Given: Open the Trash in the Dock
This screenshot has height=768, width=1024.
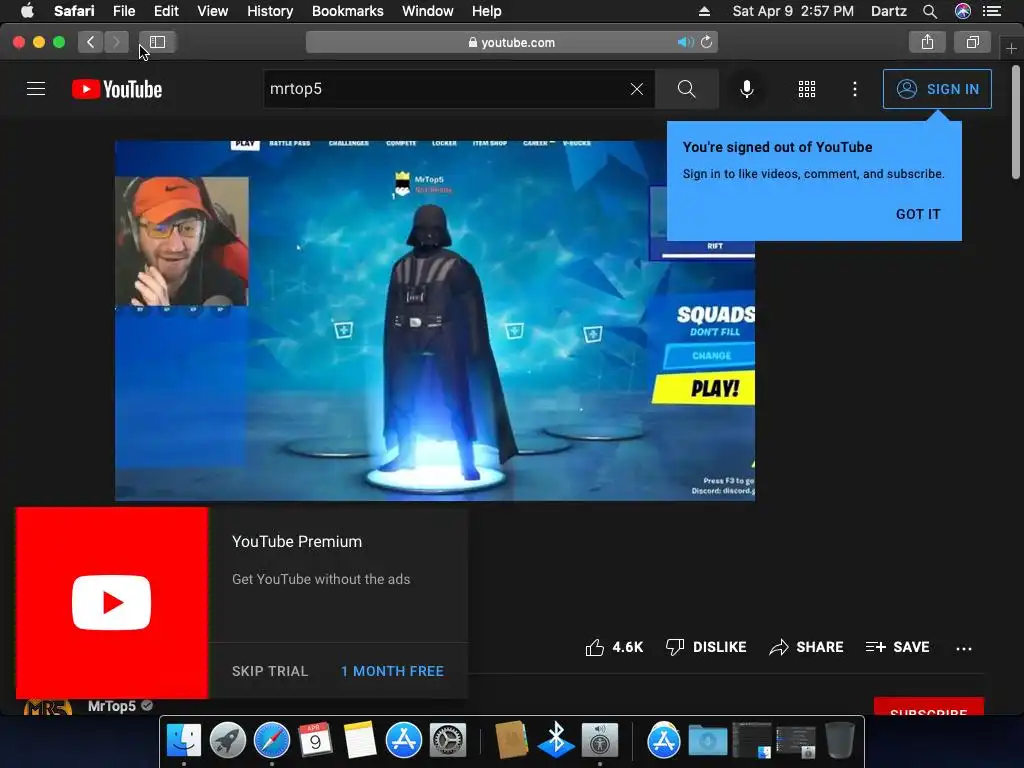Looking at the screenshot, I should click(840, 741).
